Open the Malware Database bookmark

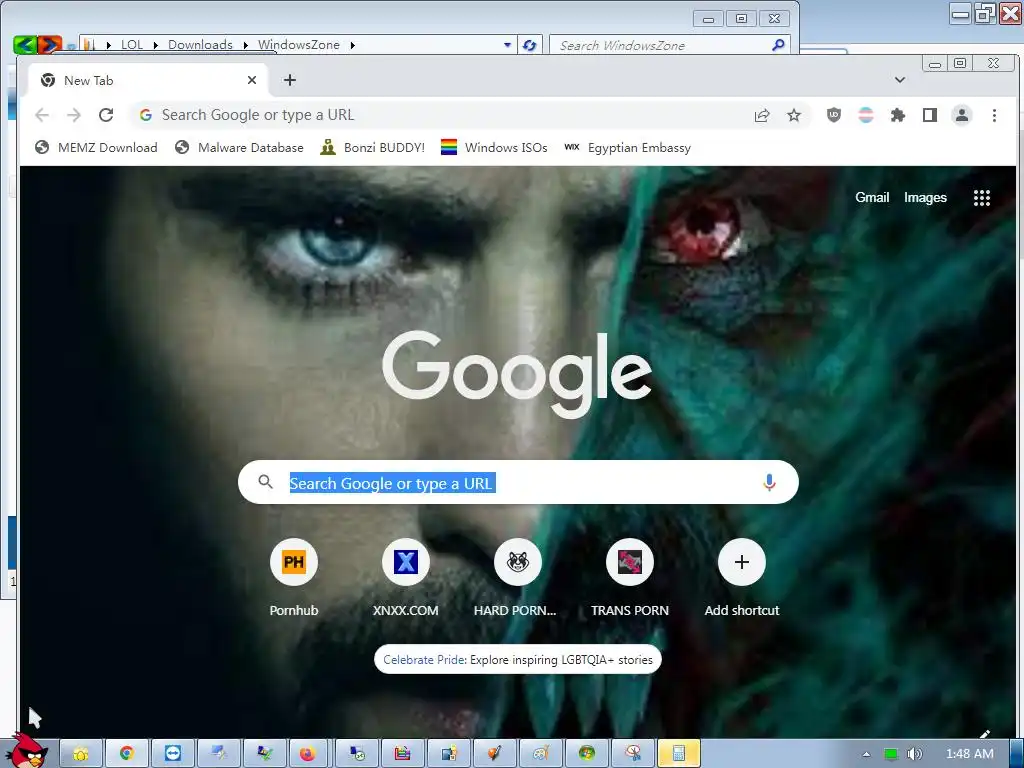point(239,148)
